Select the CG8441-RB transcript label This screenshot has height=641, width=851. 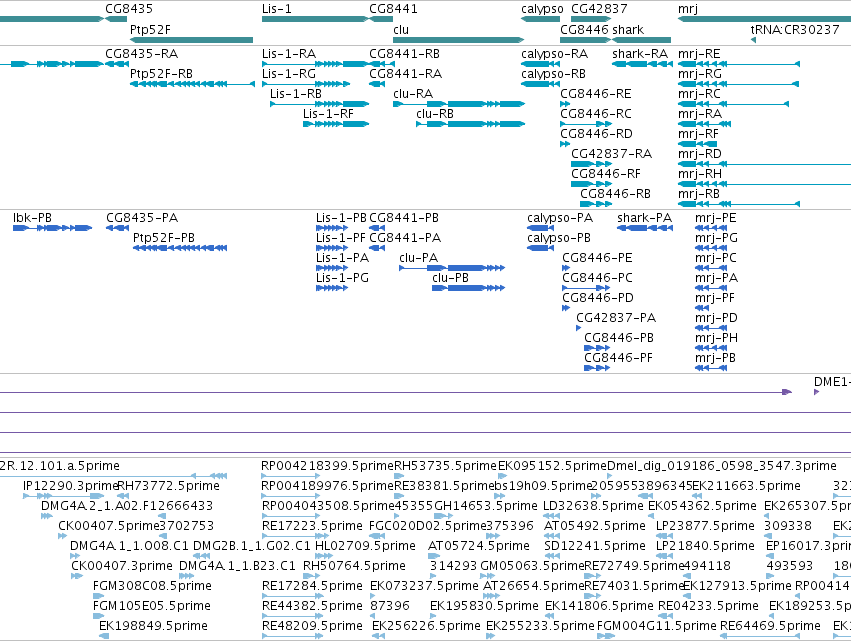(x=405, y=54)
